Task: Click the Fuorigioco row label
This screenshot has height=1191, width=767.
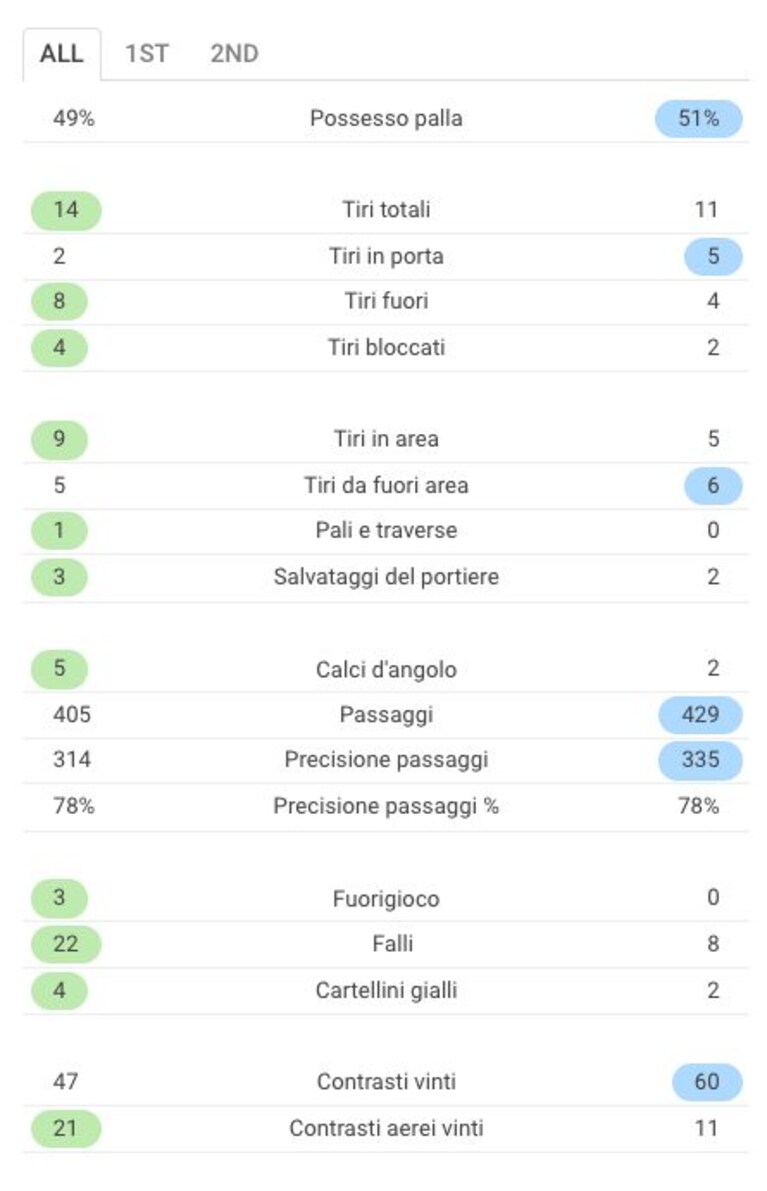Action: [386, 899]
